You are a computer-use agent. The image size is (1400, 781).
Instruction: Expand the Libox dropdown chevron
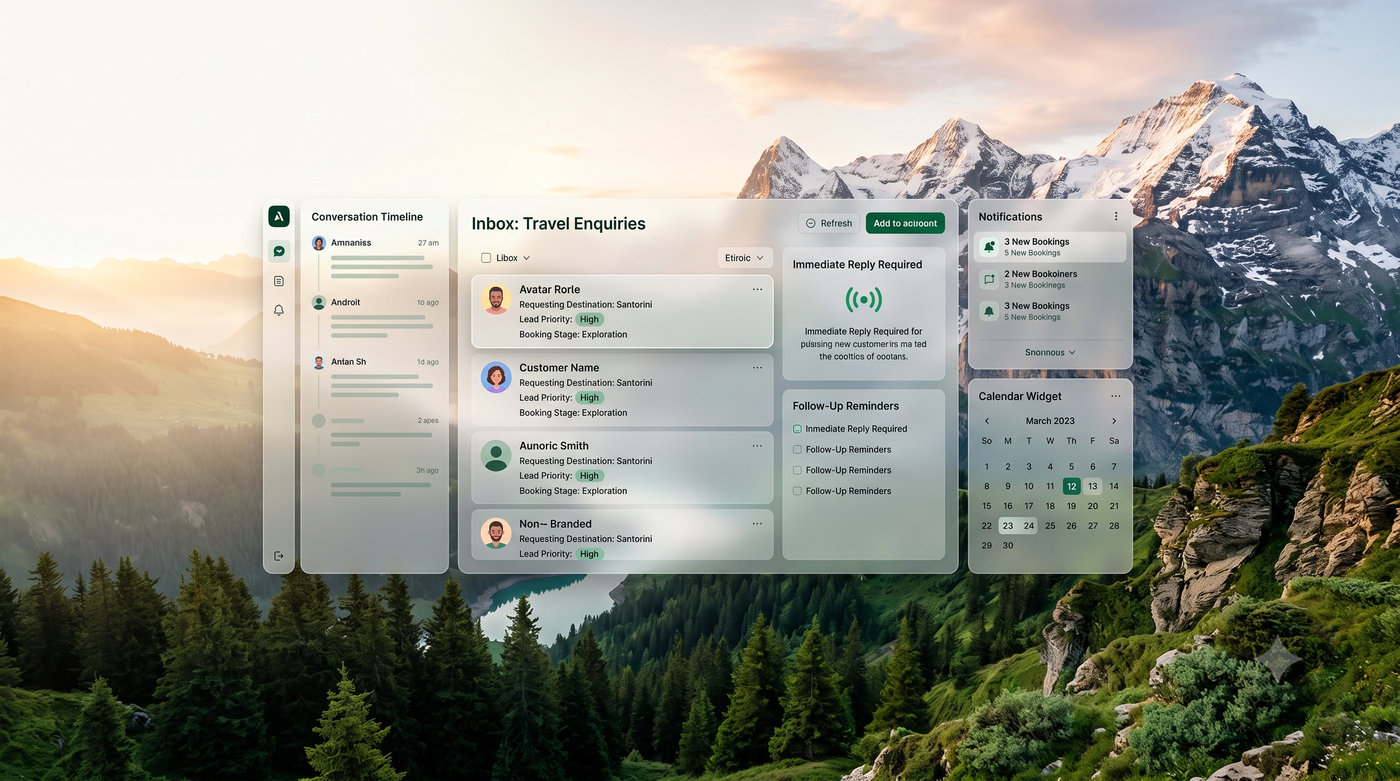[526, 258]
